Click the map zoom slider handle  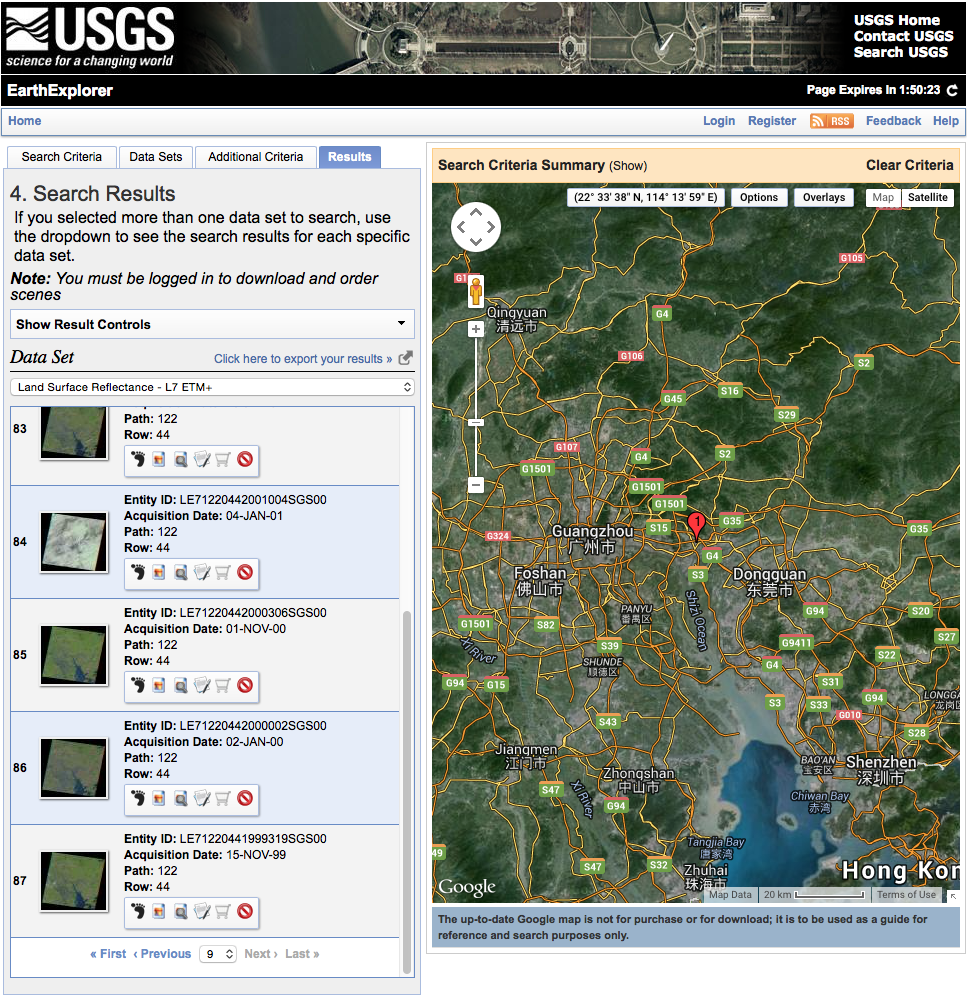(x=476, y=422)
